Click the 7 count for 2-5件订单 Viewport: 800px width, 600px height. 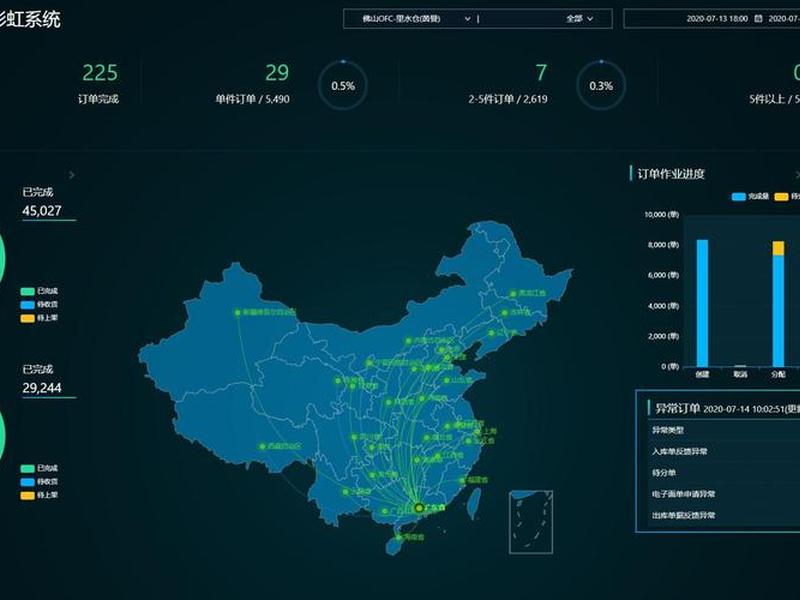pyautogui.click(x=541, y=73)
